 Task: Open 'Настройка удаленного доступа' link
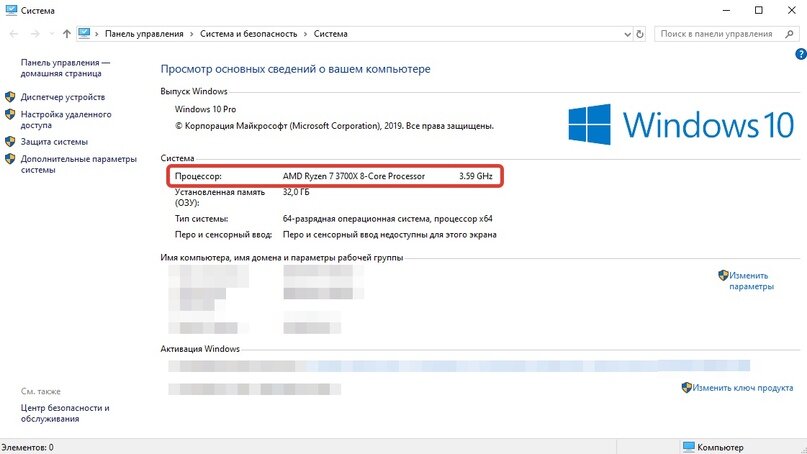[66, 119]
